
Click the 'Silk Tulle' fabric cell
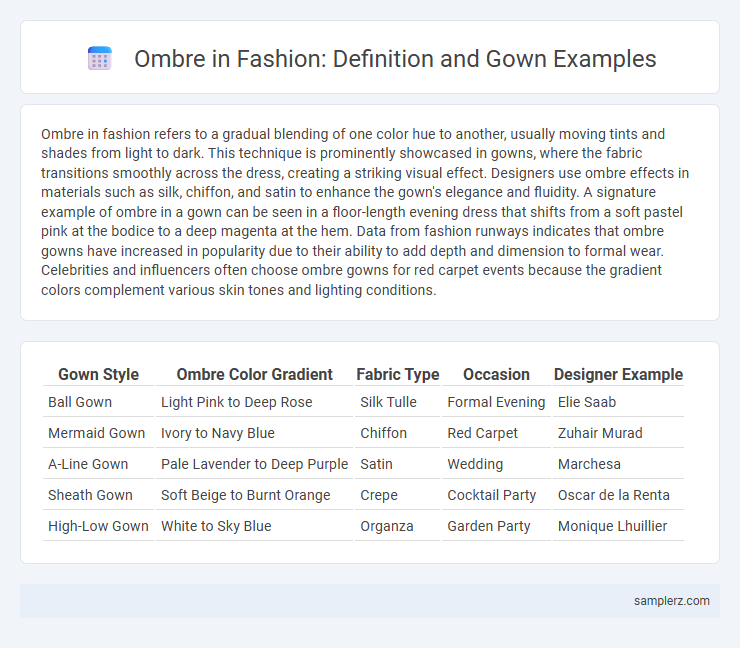coord(397,402)
